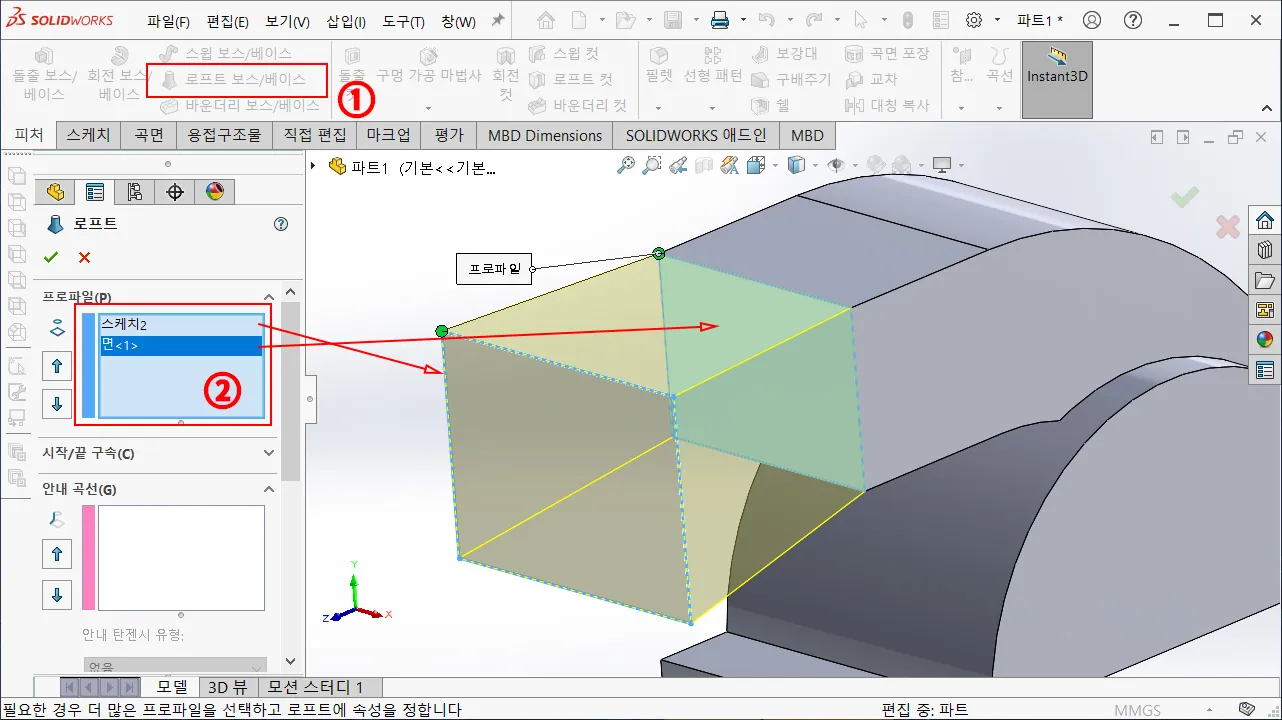Expand the 시작/끝 구속(C) section

268,453
